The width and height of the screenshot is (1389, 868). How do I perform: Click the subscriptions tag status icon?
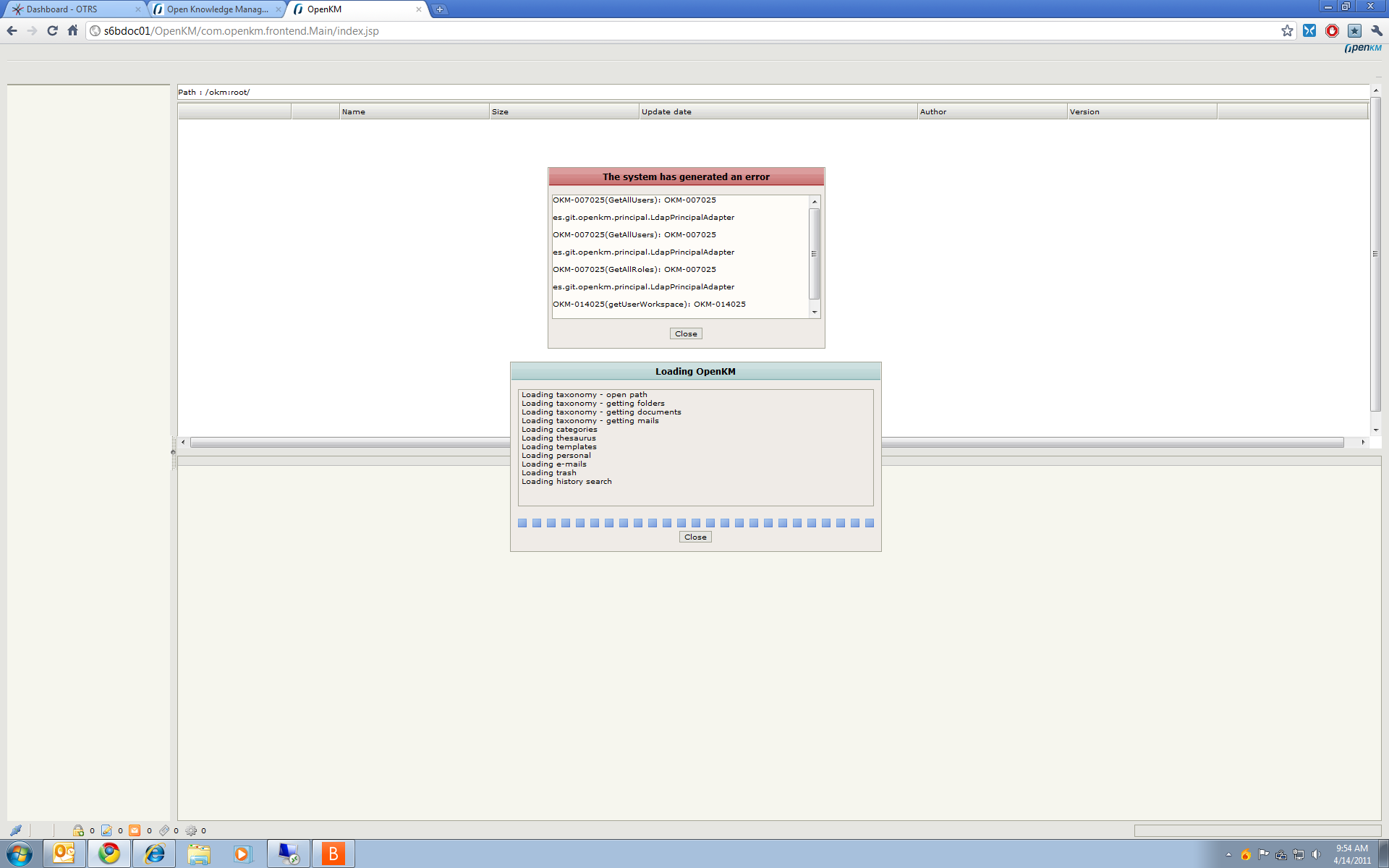tap(164, 830)
